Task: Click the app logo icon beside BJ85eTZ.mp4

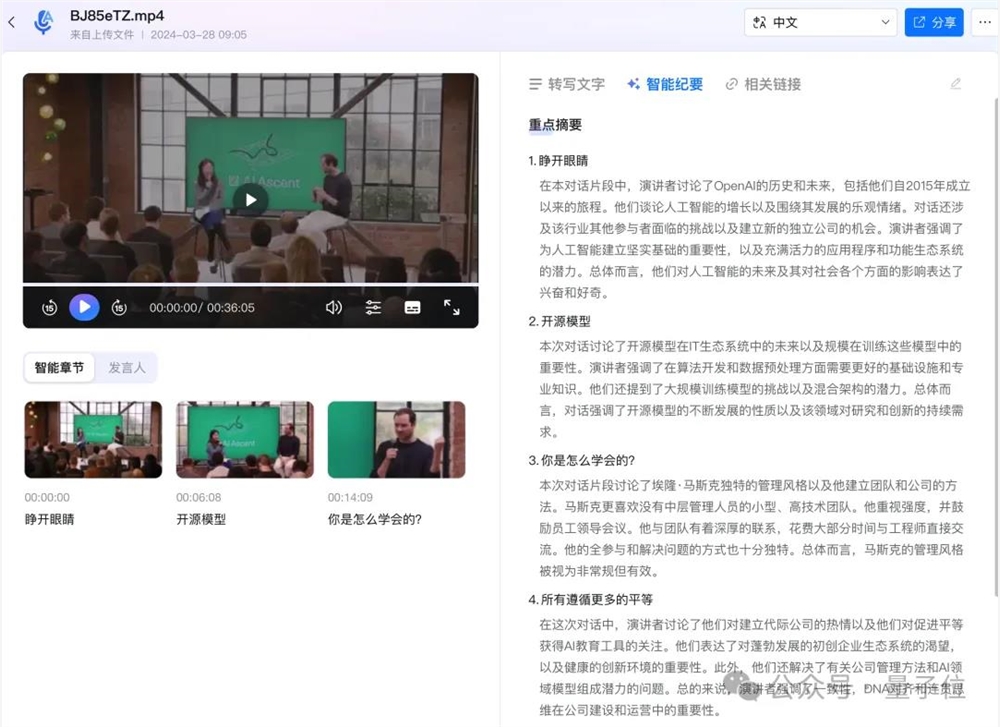Action: [42, 22]
